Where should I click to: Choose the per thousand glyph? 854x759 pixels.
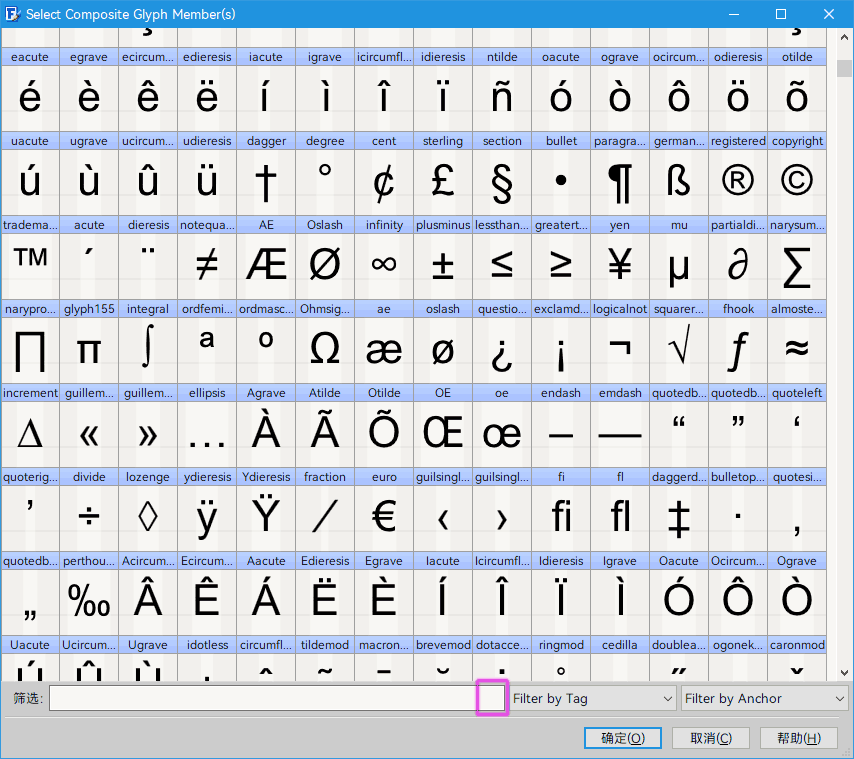89,602
